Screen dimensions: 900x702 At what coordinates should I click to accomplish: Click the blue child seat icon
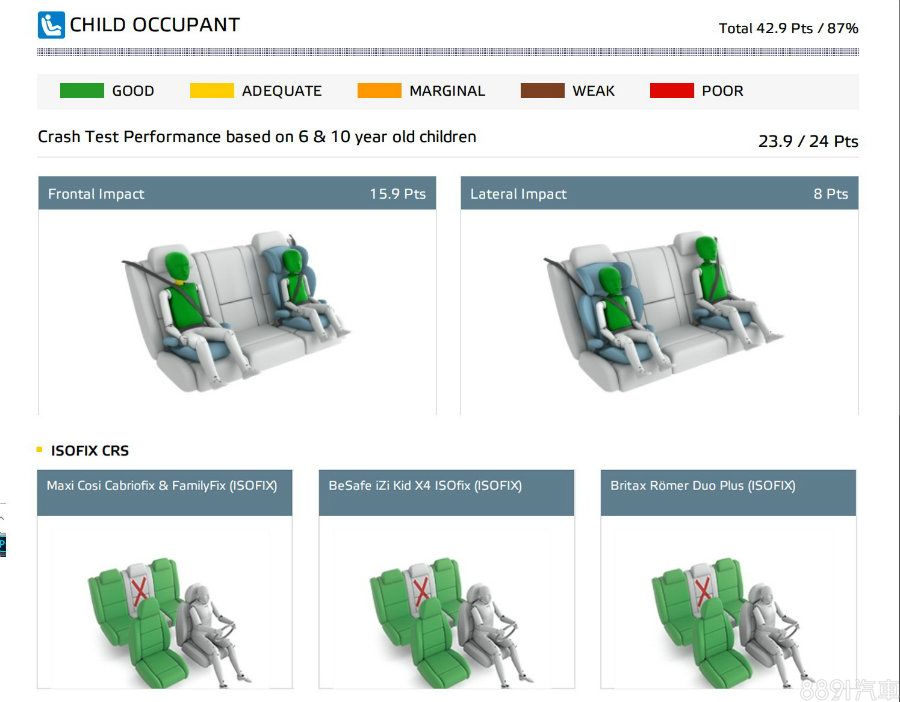(x=51, y=25)
